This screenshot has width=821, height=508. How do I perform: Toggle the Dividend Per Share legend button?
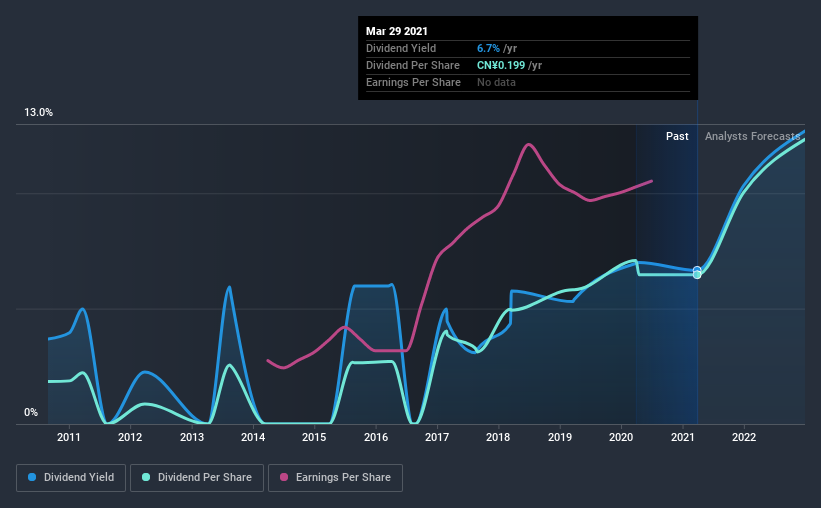[197, 478]
